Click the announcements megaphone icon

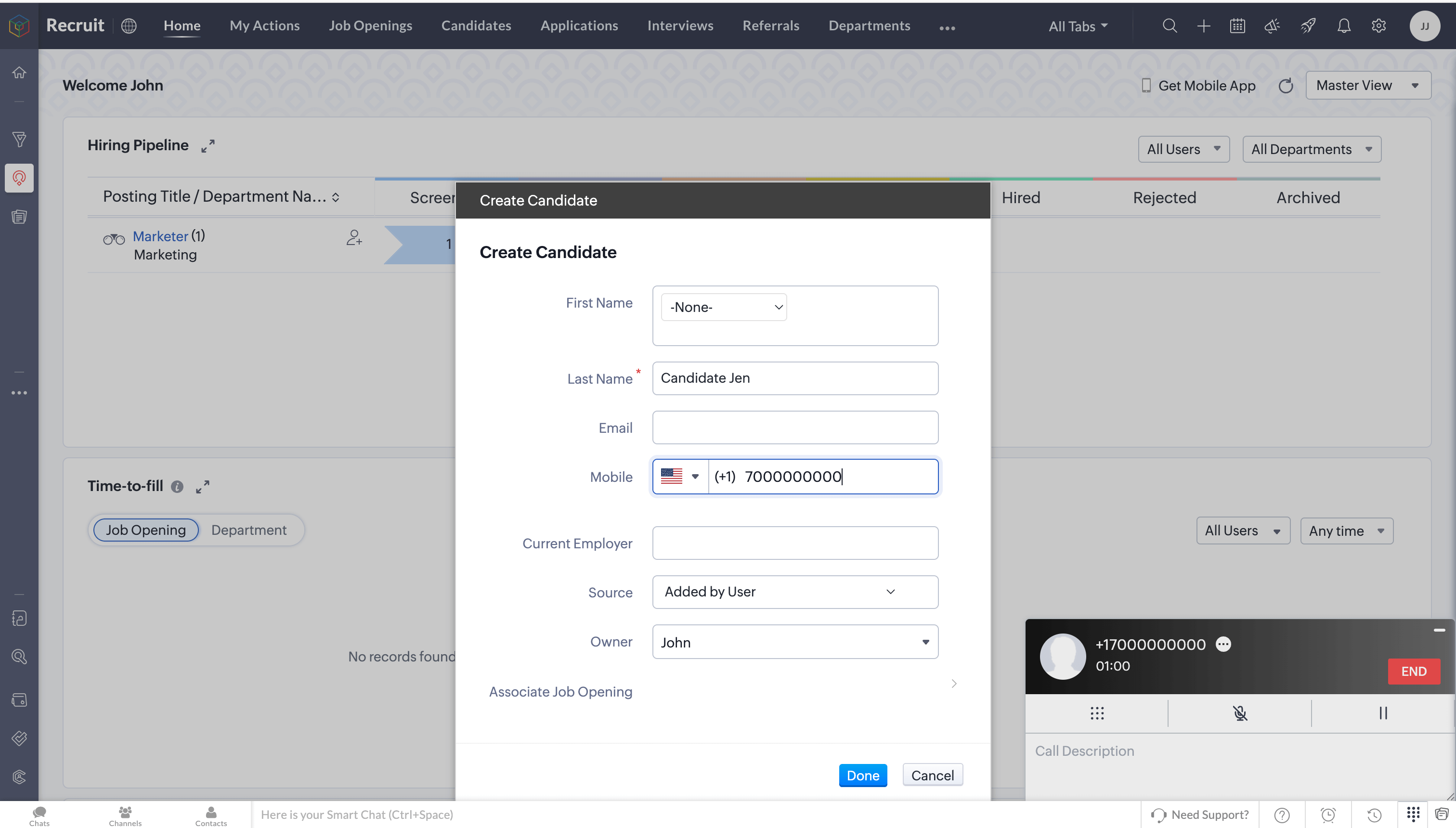(x=1272, y=26)
